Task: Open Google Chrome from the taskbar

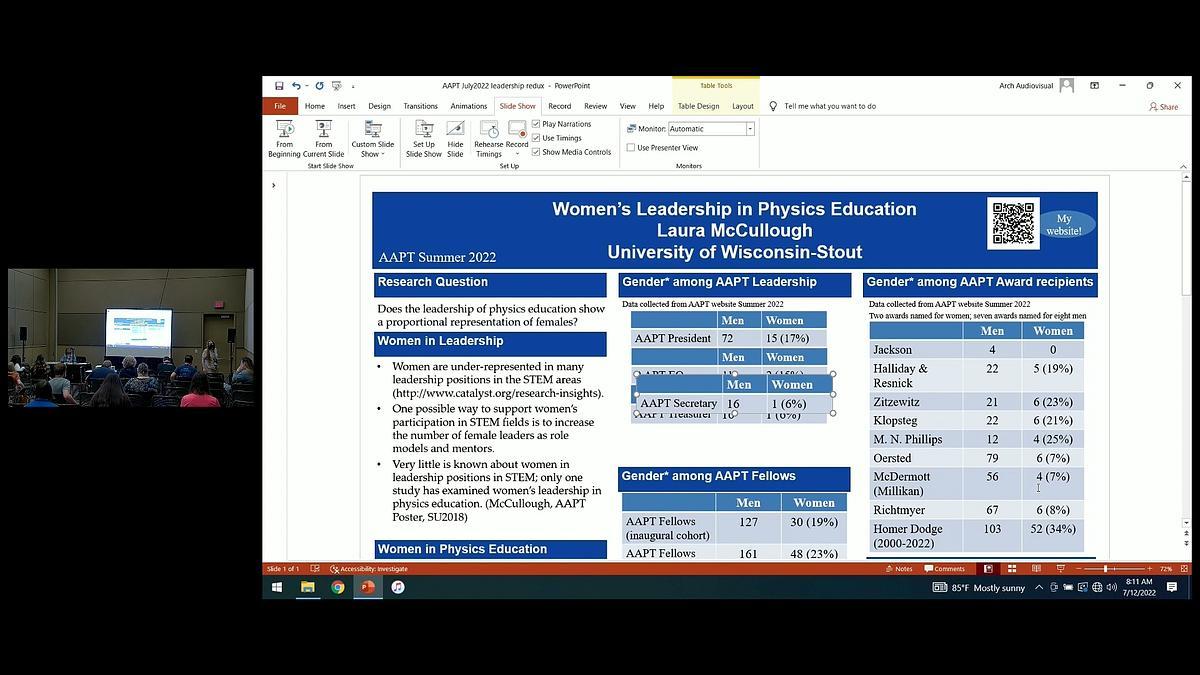Action: click(x=338, y=587)
